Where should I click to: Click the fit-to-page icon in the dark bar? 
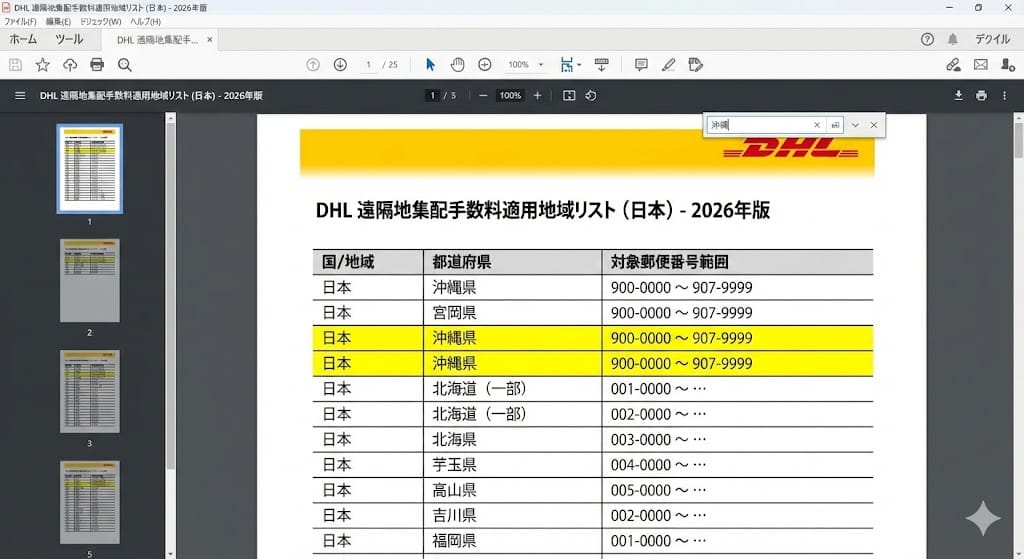(569, 95)
